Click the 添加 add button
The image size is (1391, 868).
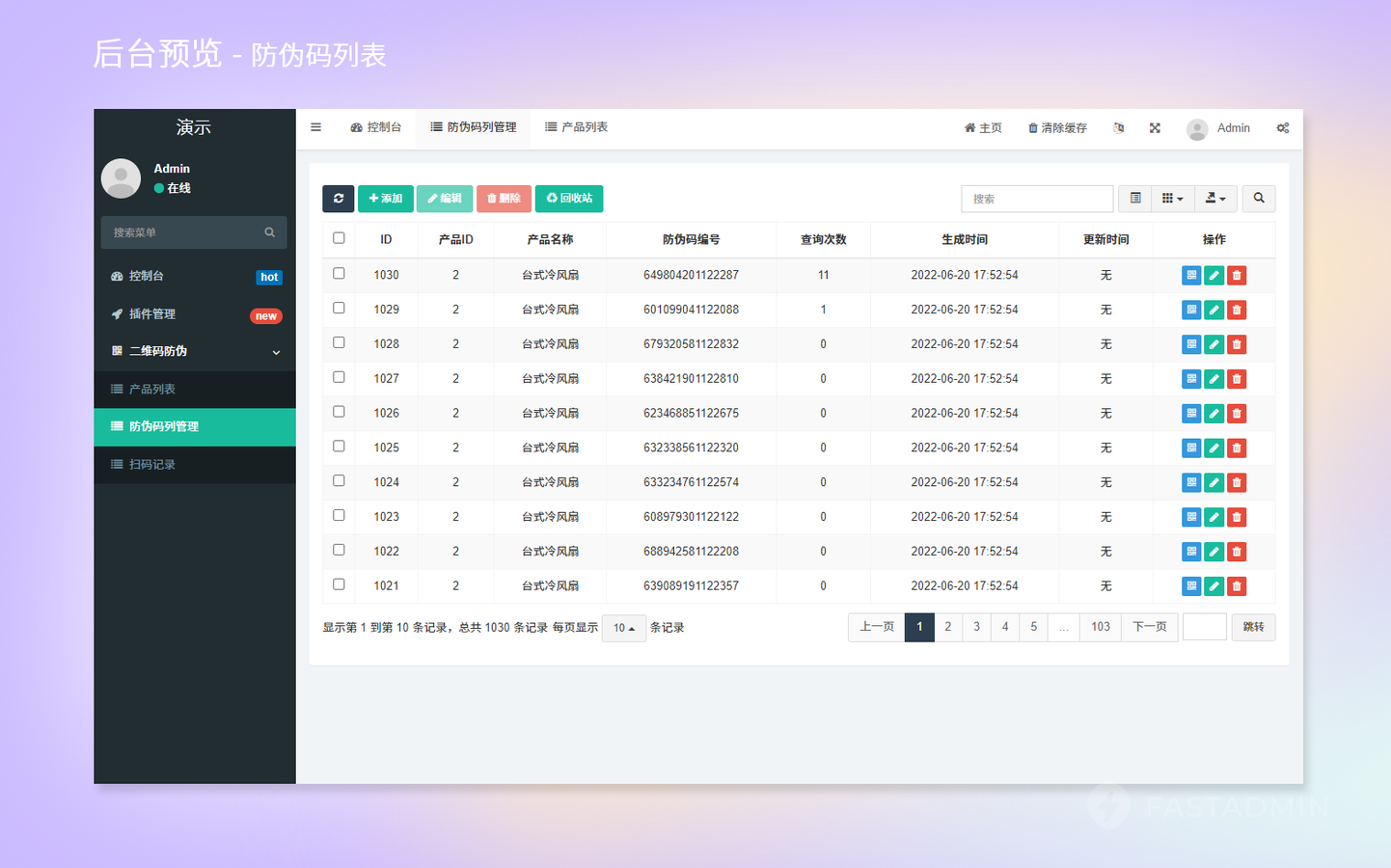point(385,199)
